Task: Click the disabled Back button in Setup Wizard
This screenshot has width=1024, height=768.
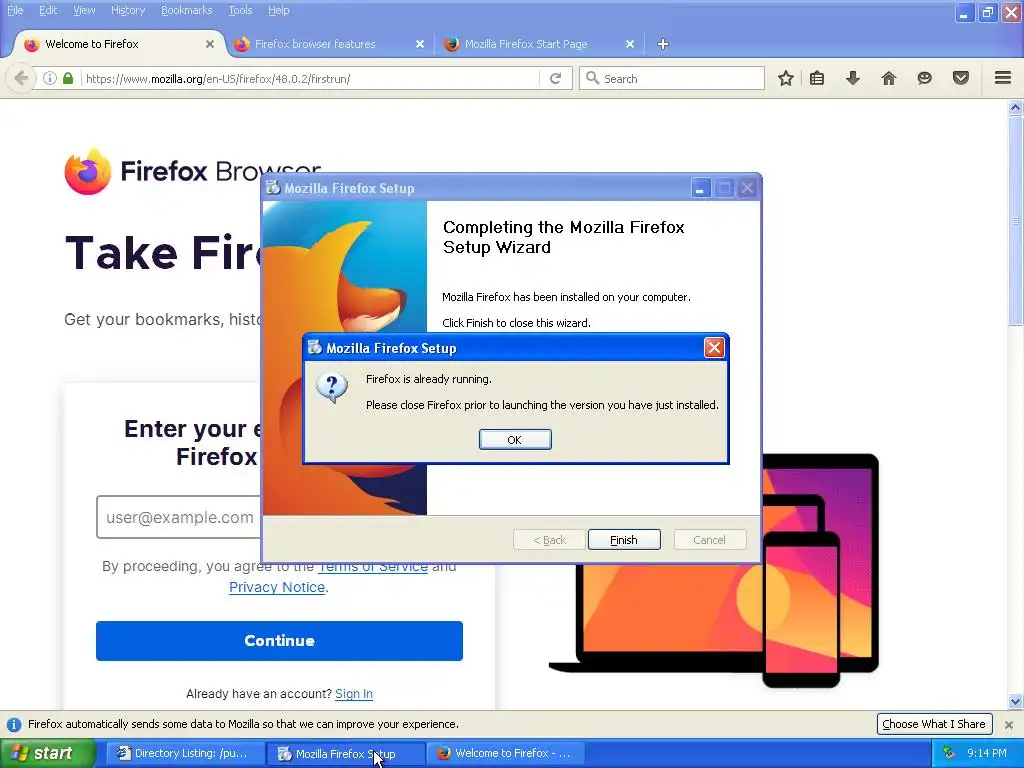Action: pos(549,539)
